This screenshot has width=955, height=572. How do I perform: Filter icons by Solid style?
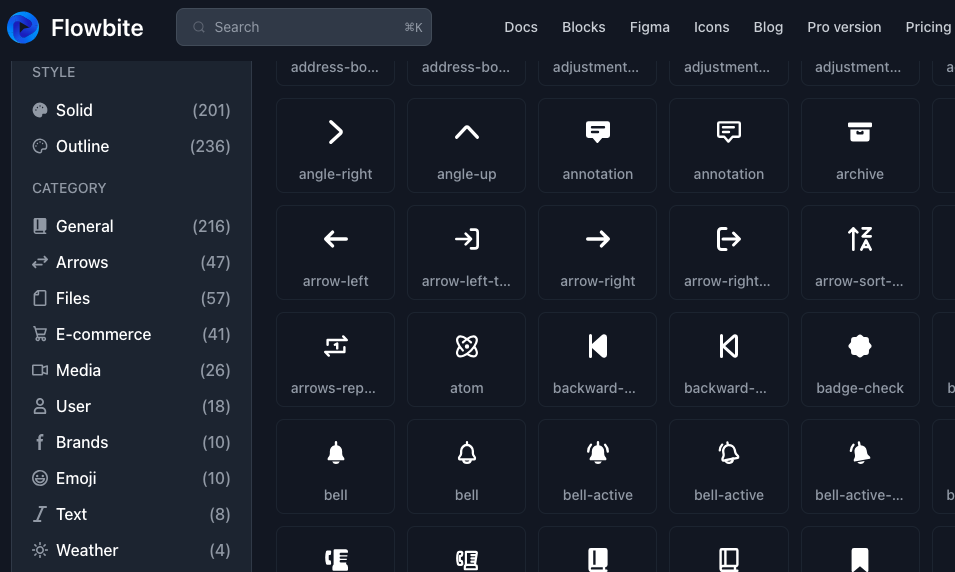tap(74, 110)
